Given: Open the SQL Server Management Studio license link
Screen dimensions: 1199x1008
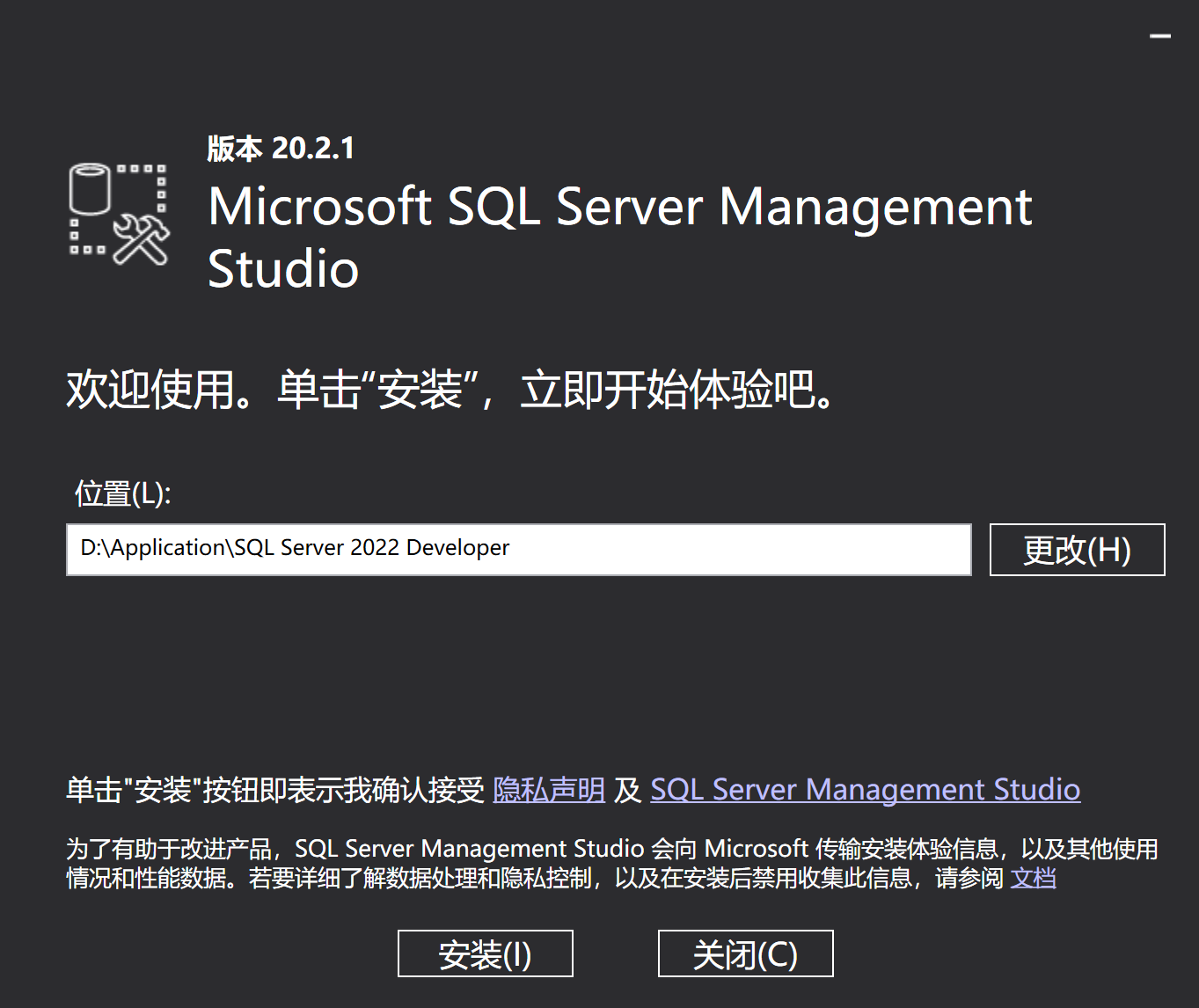Looking at the screenshot, I should coord(865,789).
